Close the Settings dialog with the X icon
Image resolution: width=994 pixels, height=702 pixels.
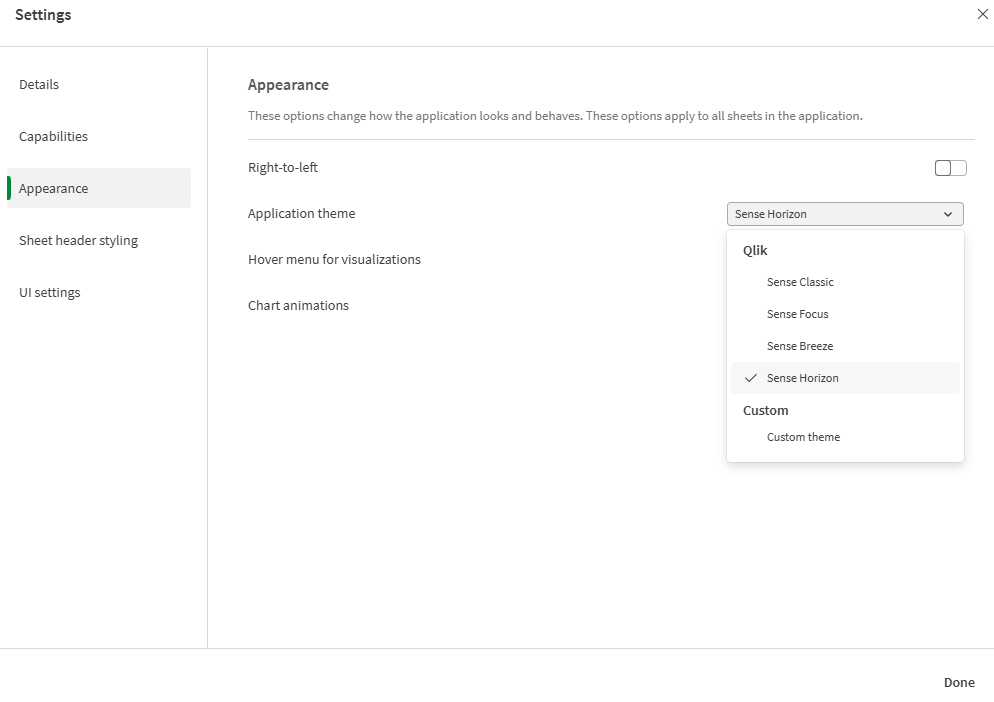tap(982, 14)
